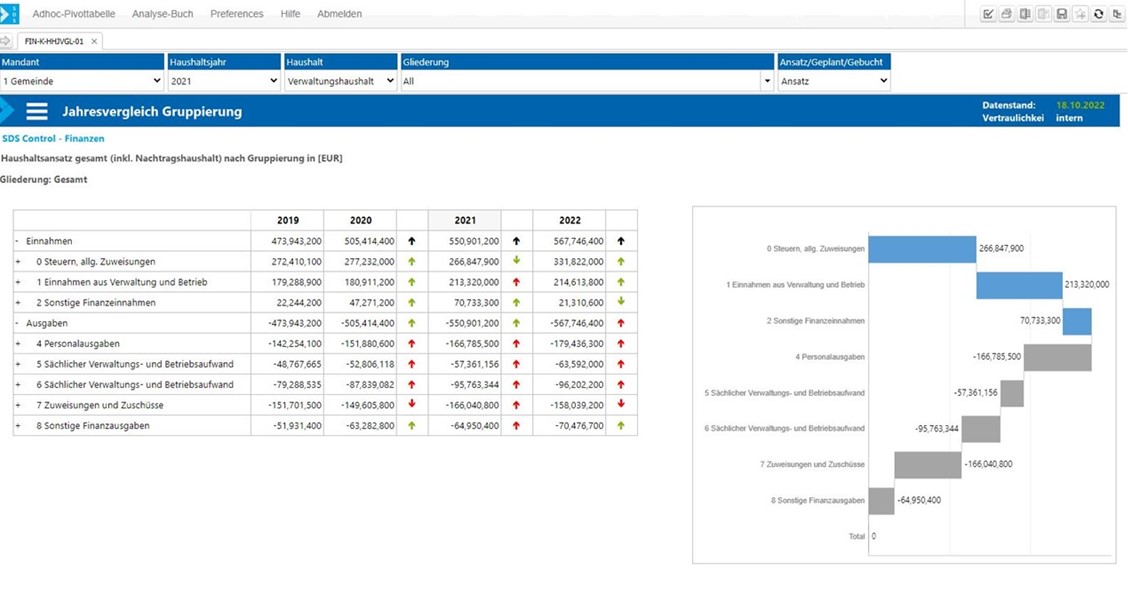Click the circular refresh arrows icon
The width and height of the screenshot is (1128, 591).
click(x=1098, y=14)
